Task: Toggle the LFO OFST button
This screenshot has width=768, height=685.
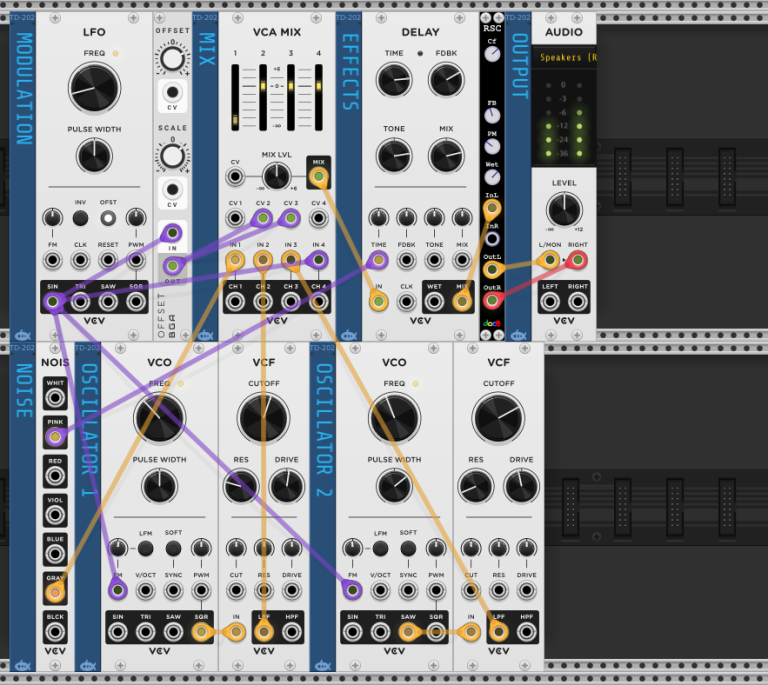Action: pos(108,218)
